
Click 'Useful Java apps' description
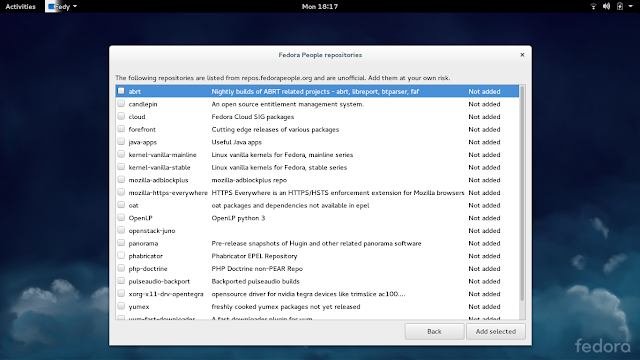(x=237, y=142)
